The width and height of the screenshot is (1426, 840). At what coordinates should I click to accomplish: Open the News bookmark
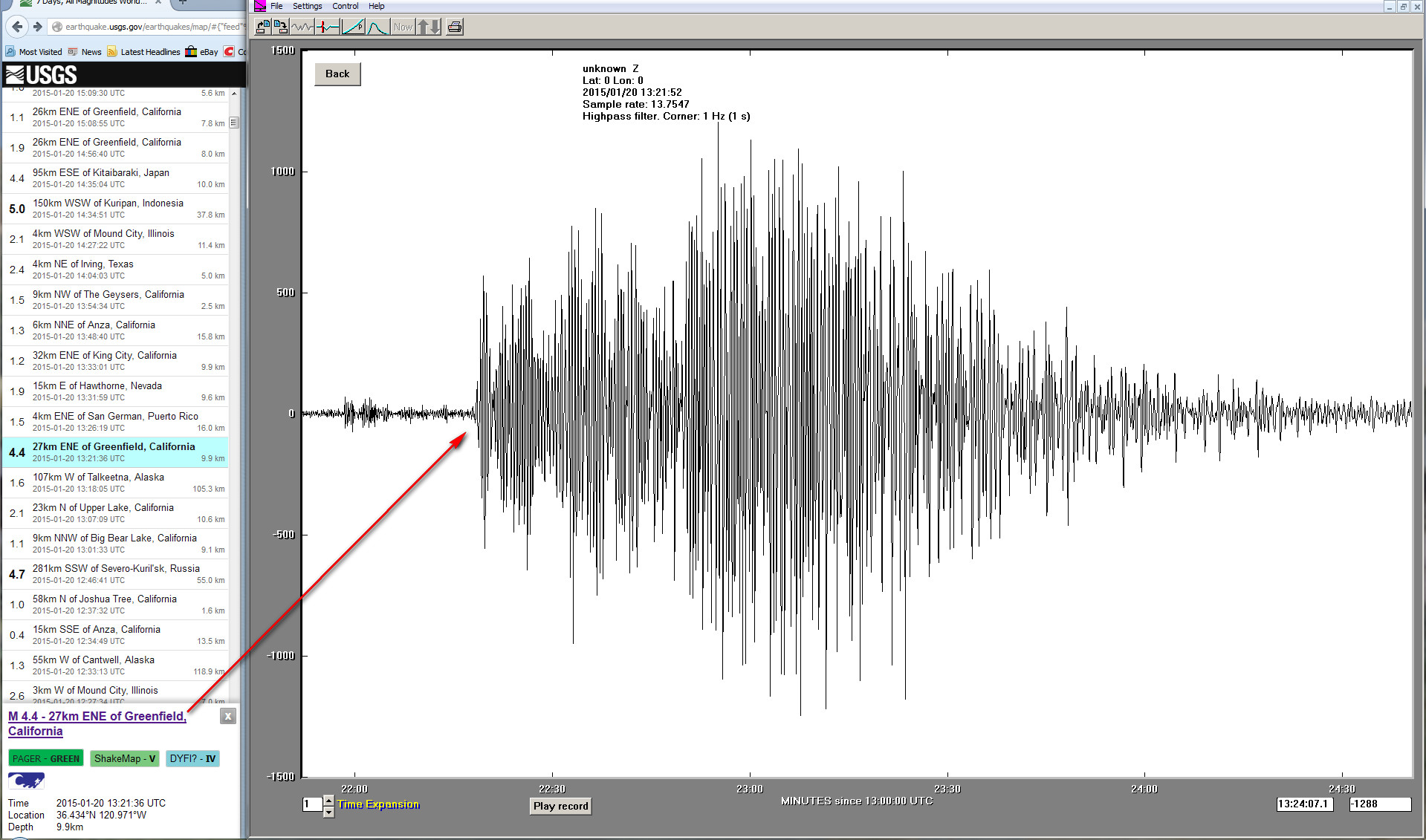pyautogui.click(x=85, y=52)
